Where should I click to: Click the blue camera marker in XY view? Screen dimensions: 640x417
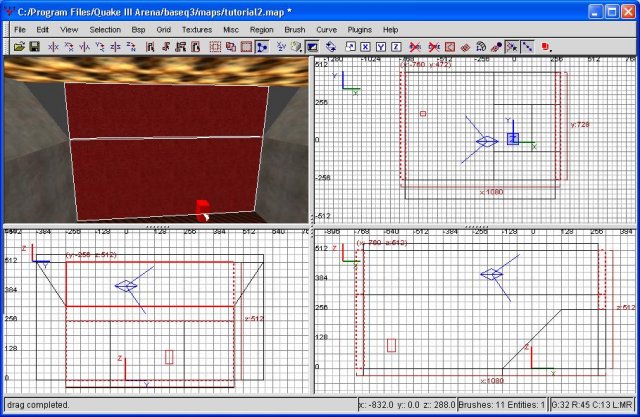click(x=487, y=142)
